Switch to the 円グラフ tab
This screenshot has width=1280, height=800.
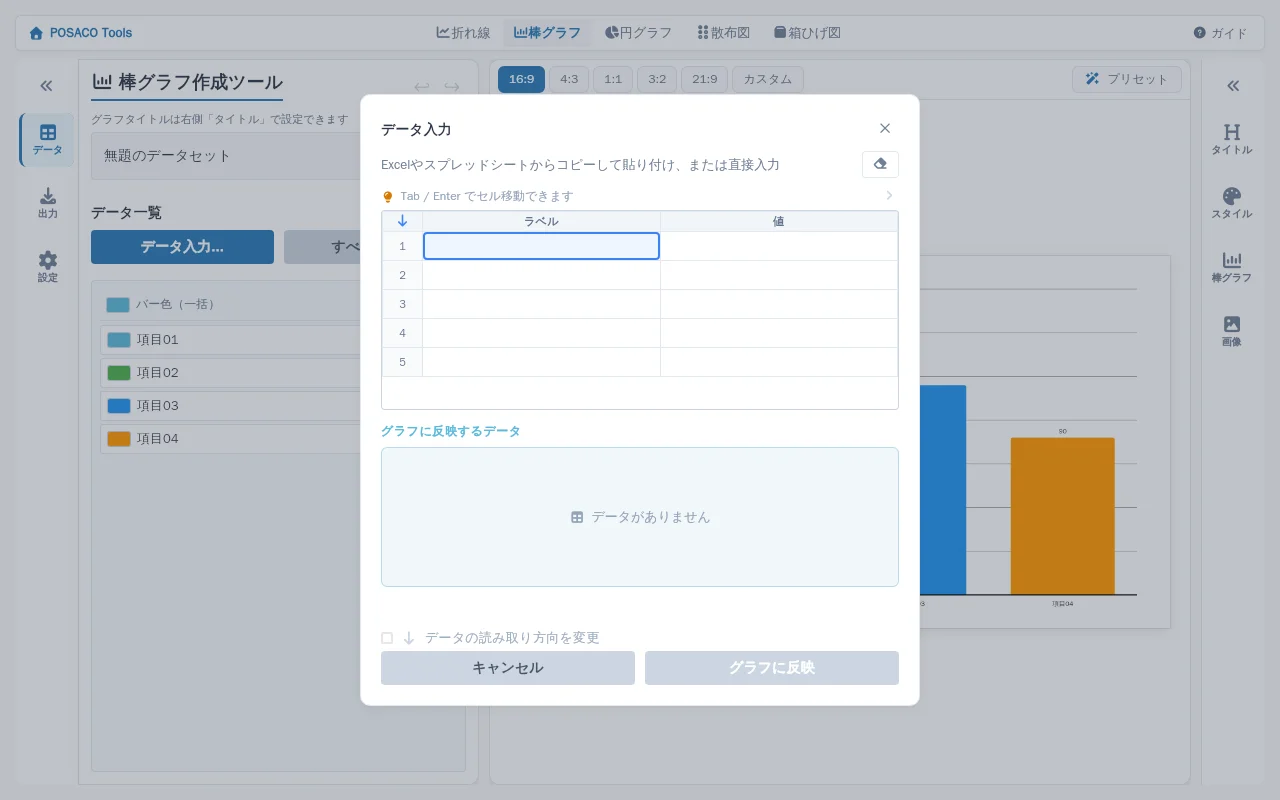(638, 32)
